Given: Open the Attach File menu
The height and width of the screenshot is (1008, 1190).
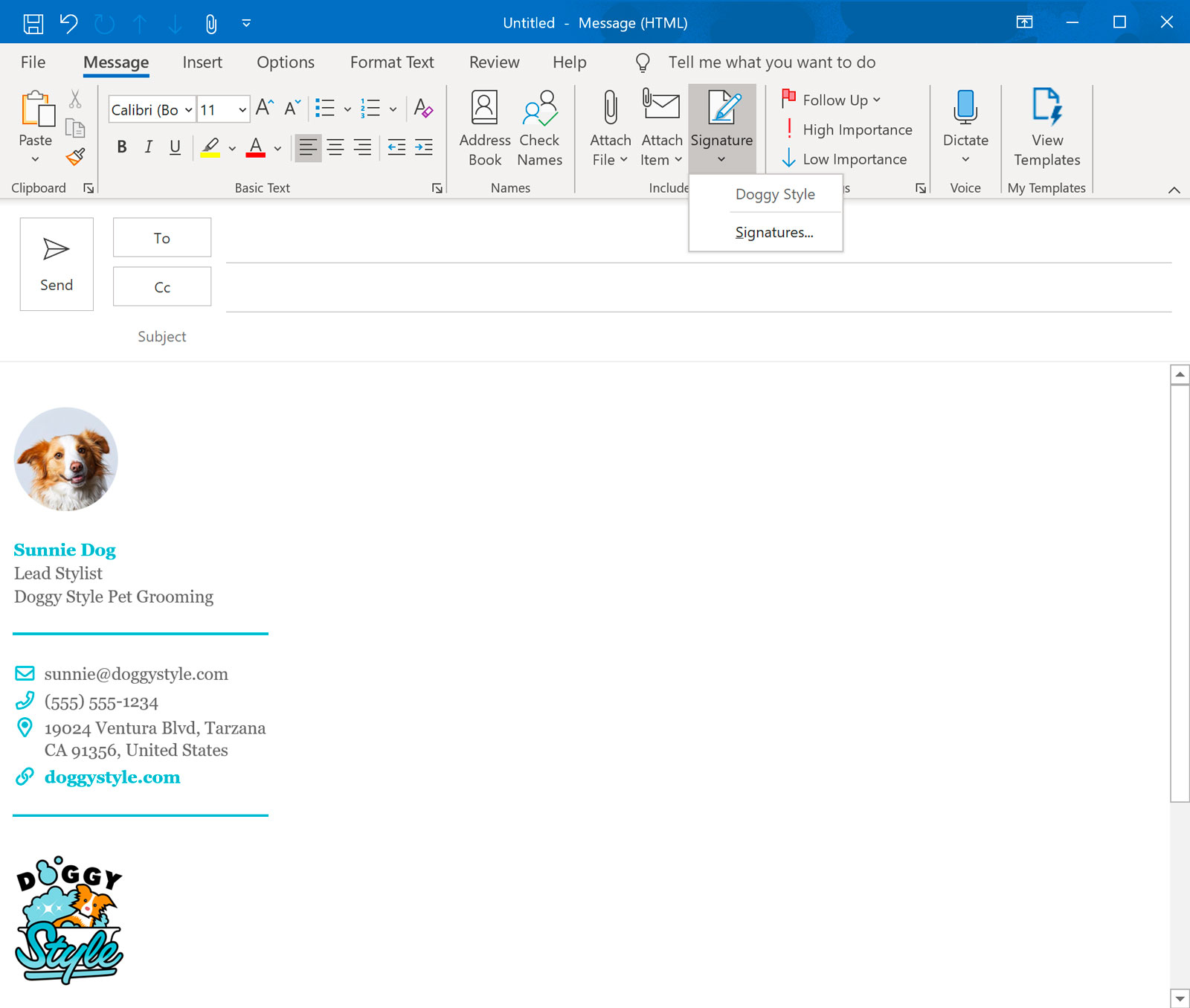Looking at the screenshot, I should point(610,129).
